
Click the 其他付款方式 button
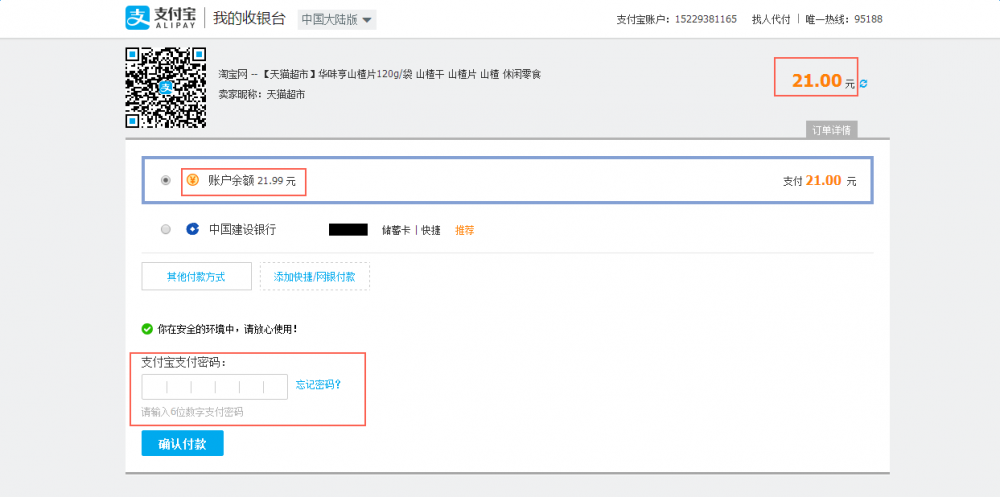(196, 276)
